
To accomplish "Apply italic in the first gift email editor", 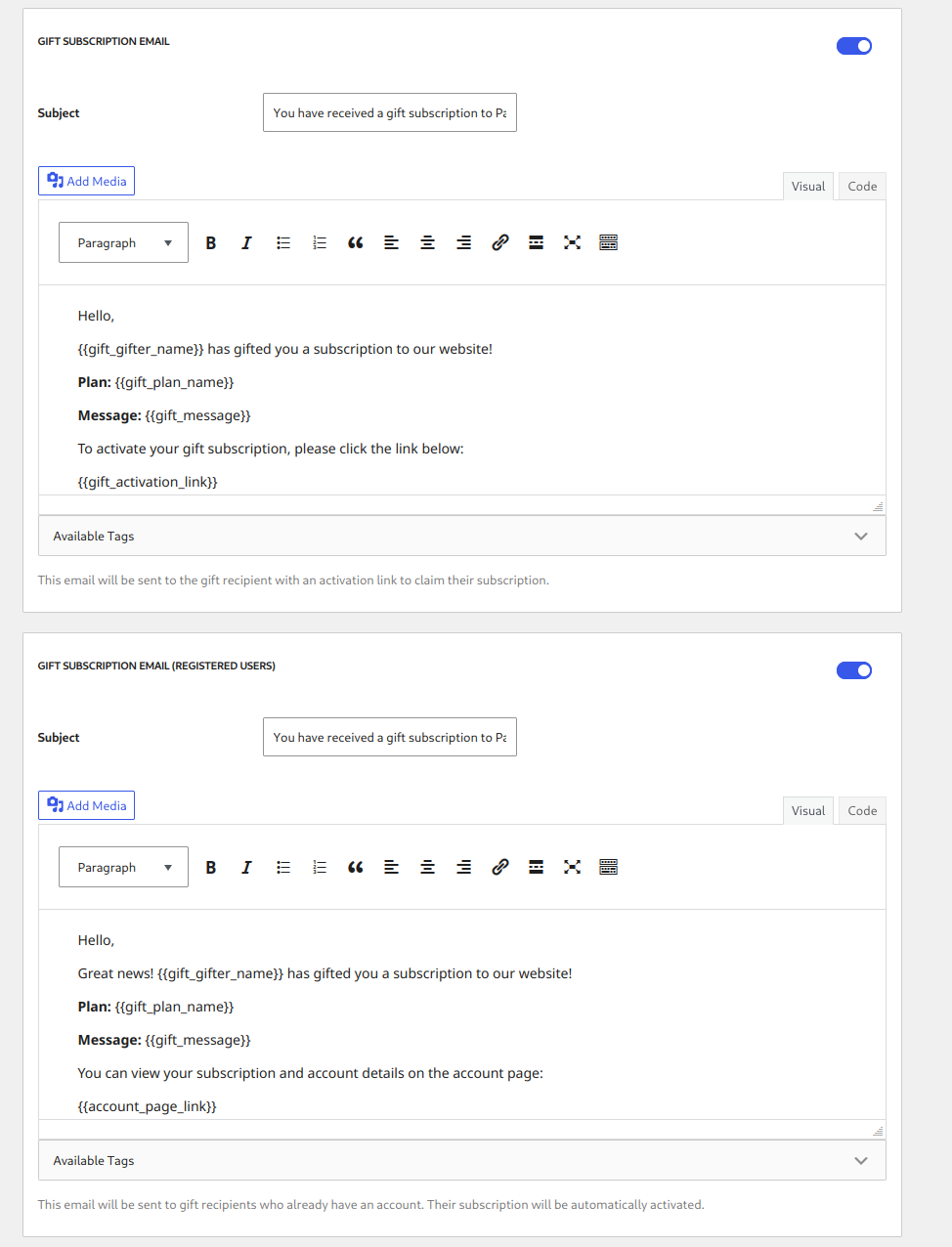I will pyautogui.click(x=246, y=243).
